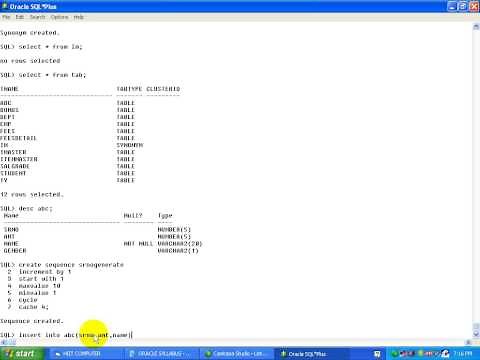
Task: Switch to Camtasia Studio taskbar window
Action: (x=237, y=354)
